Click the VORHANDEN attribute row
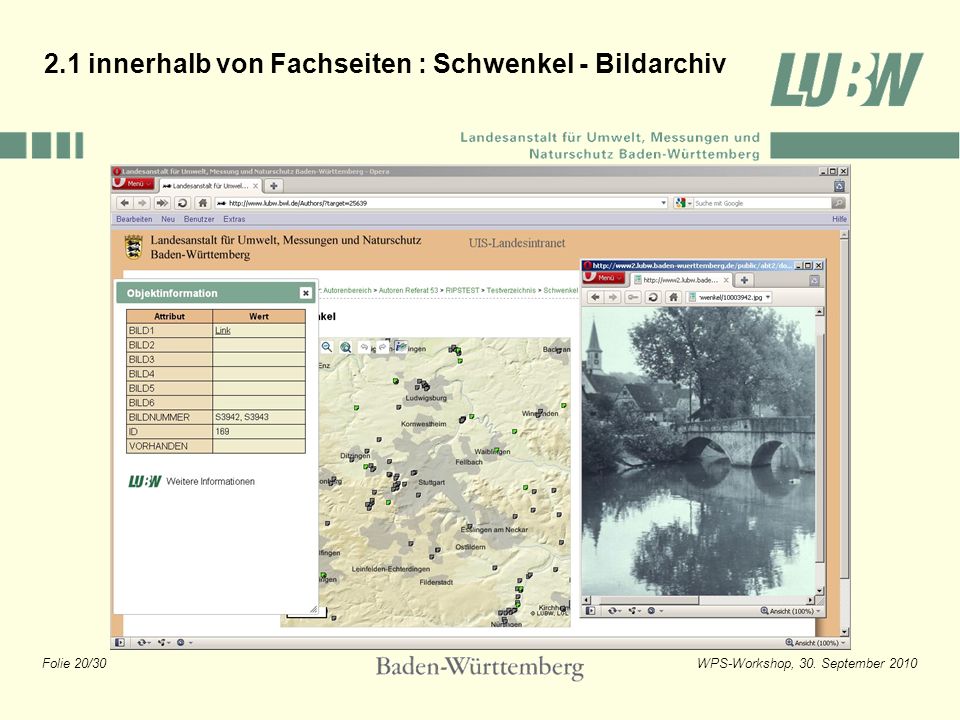960x720 pixels. (216, 446)
